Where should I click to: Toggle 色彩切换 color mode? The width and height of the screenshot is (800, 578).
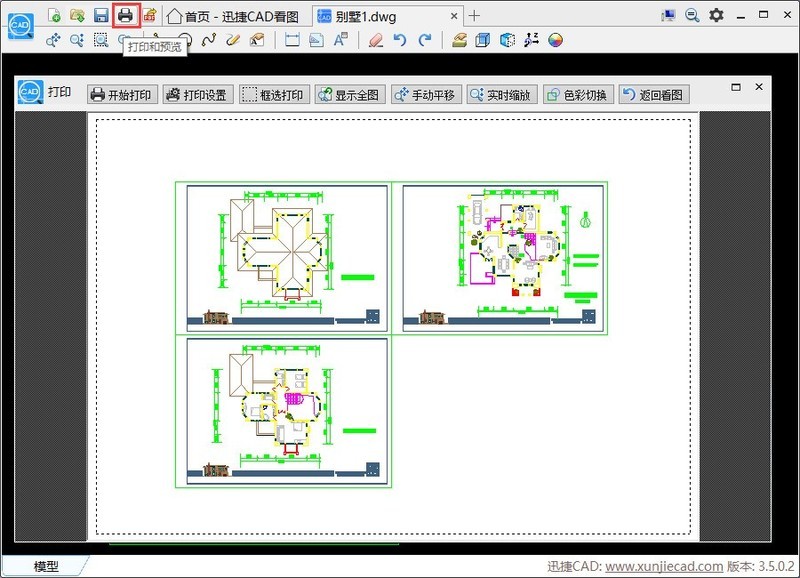576,95
